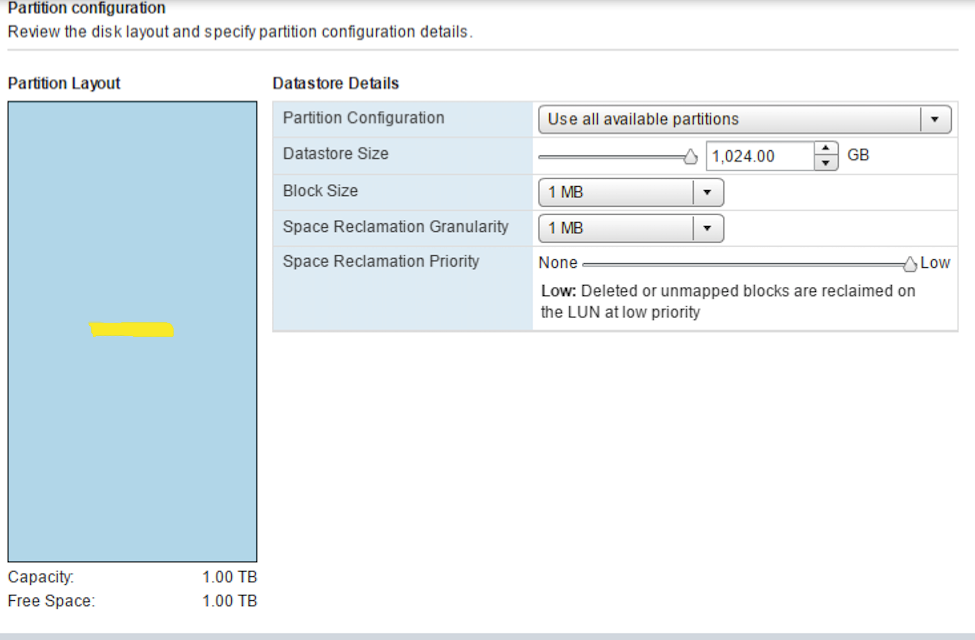Increase Datastore Size with the up stepper arrow
This screenshot has height=640, width=975.
point(825,149)
